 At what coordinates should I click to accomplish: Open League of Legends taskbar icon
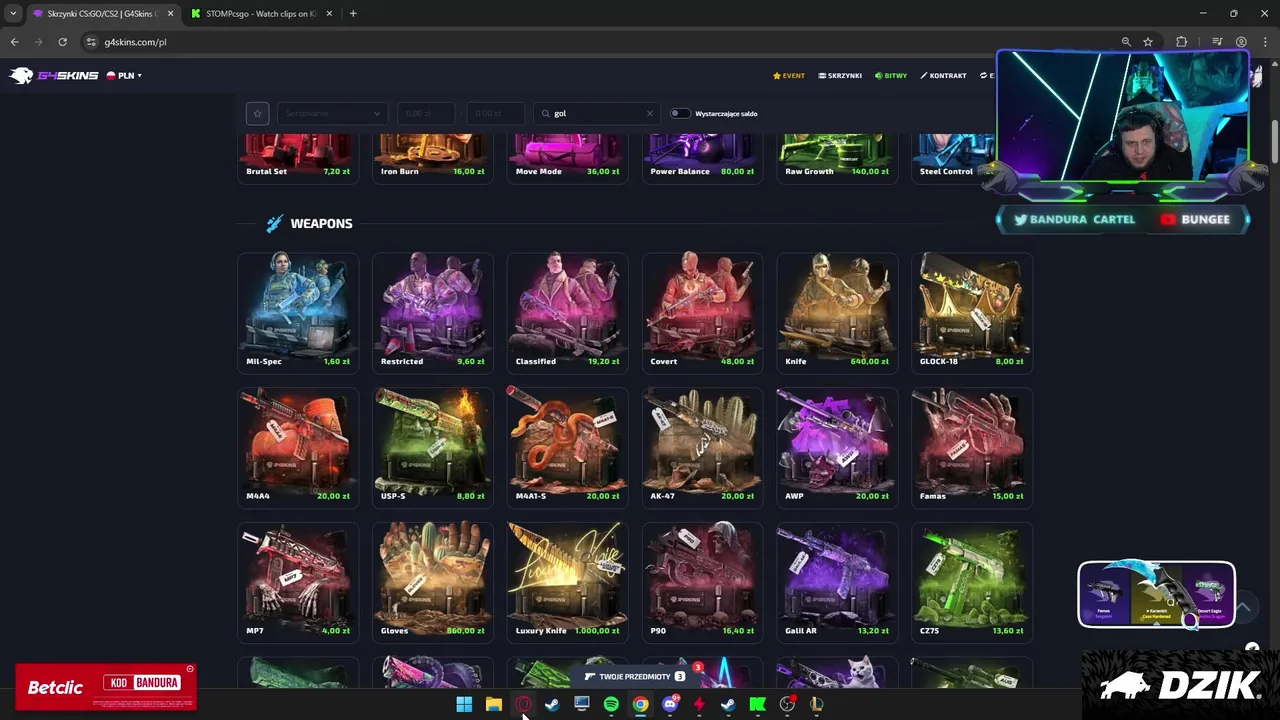coord(817,704)
